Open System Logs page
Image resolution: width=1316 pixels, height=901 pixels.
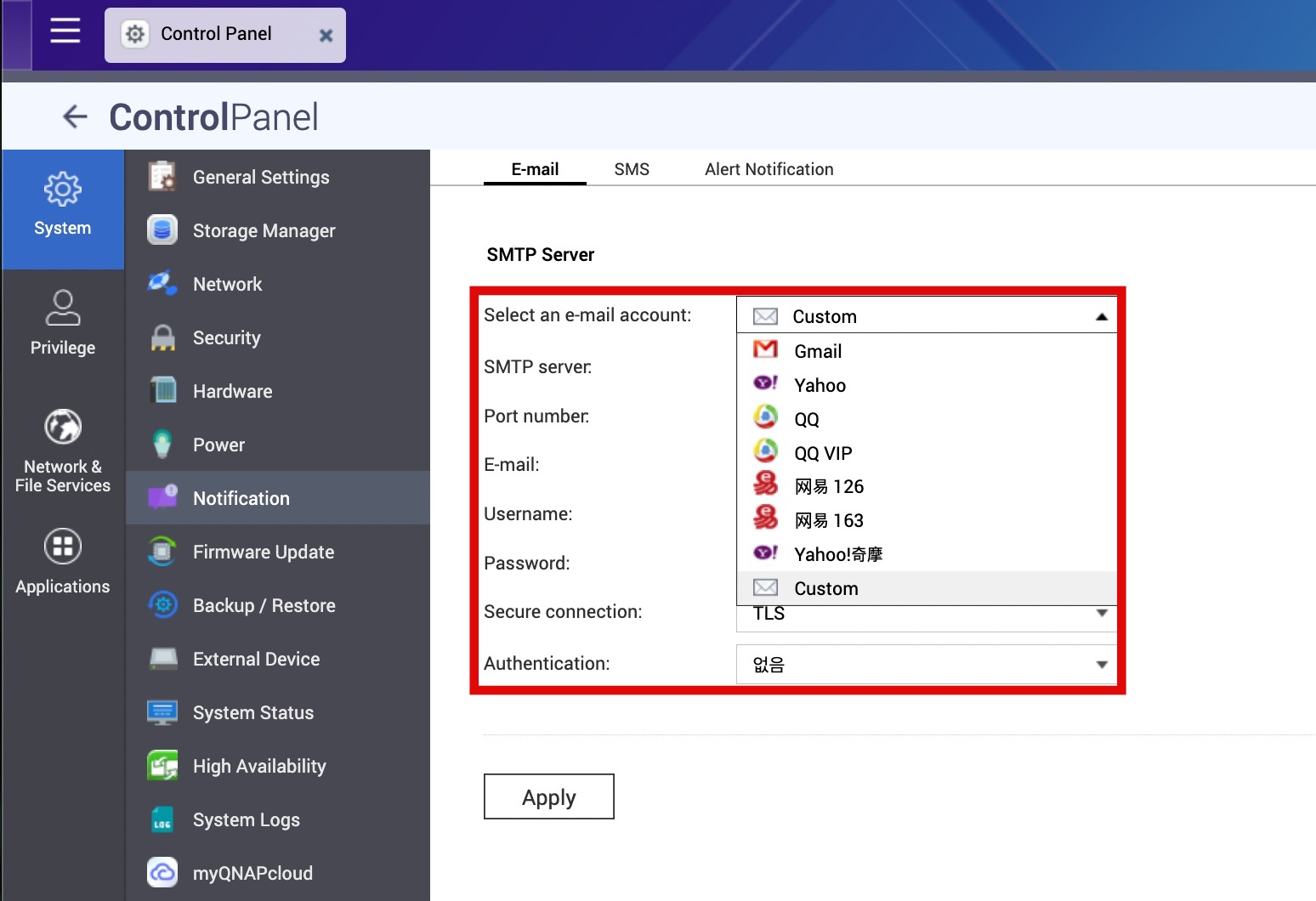[278, 819]
